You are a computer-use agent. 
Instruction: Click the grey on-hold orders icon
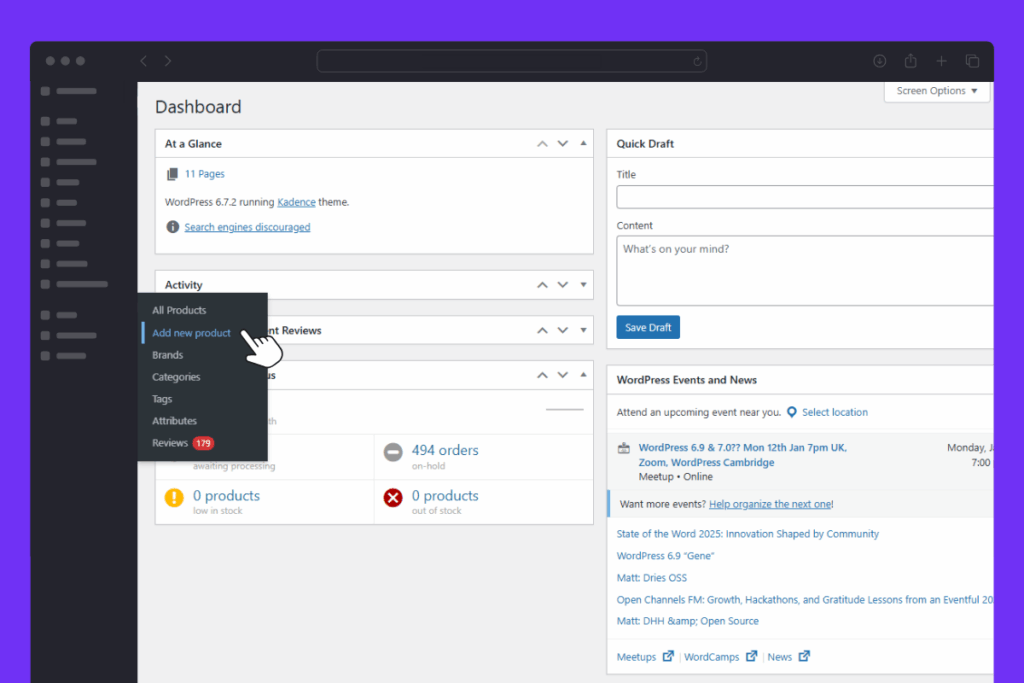coord(393,453)
